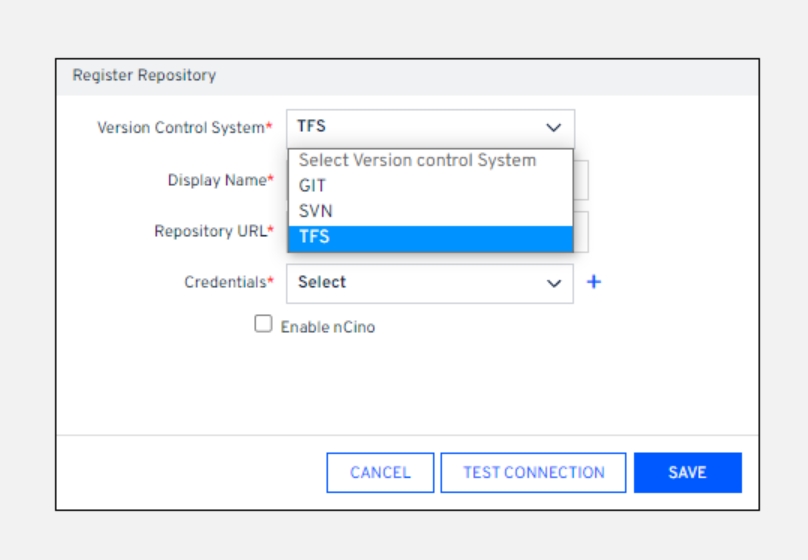
Task: Click the 'Register Repository' dialog title
Action: [x=144, y=76]
